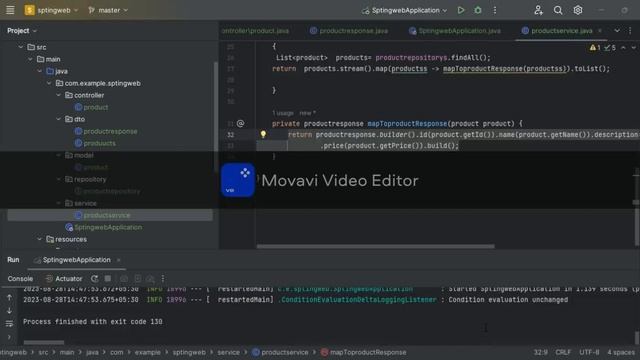Click the editor horizontal scrollbar
The height and width of the screenshot is (360, 640).
[376, 246]
